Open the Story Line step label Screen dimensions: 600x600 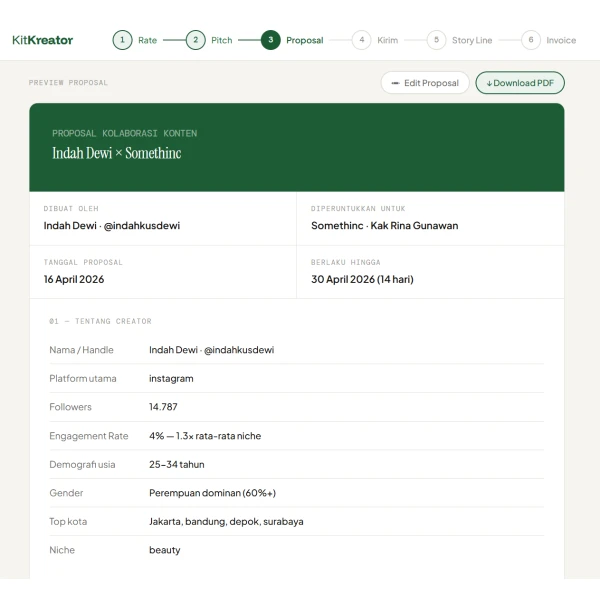coord(472,40)
